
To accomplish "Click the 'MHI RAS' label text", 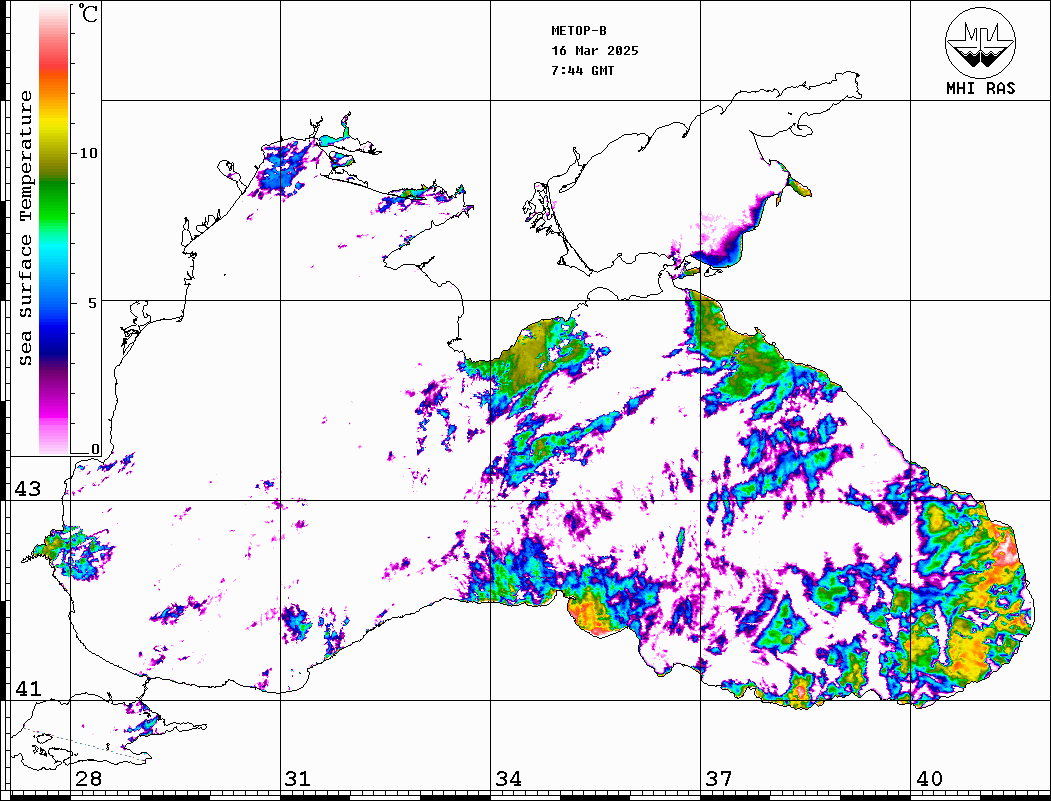I will [x=981, y=88].
